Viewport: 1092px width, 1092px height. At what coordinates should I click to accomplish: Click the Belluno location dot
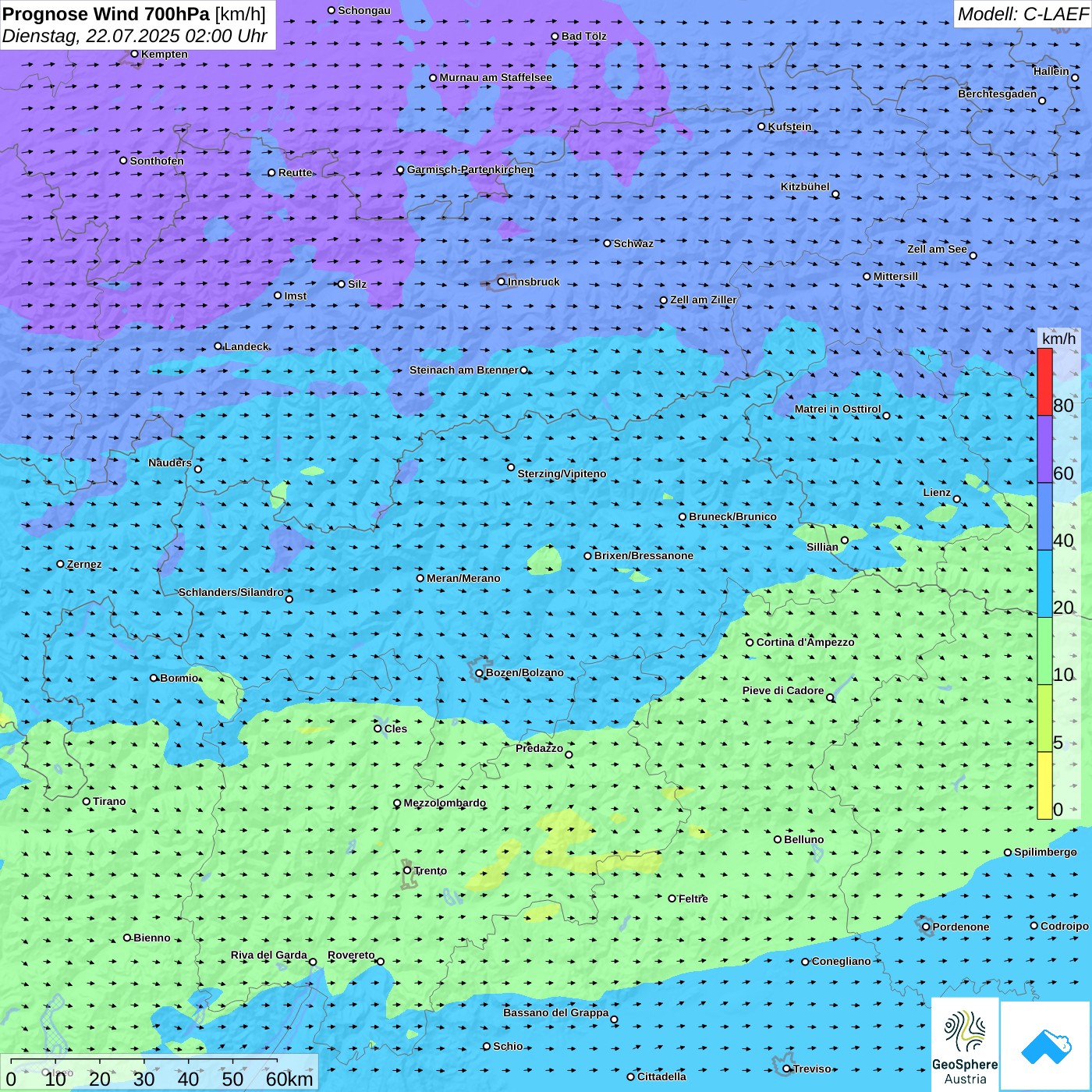point(778,839)
